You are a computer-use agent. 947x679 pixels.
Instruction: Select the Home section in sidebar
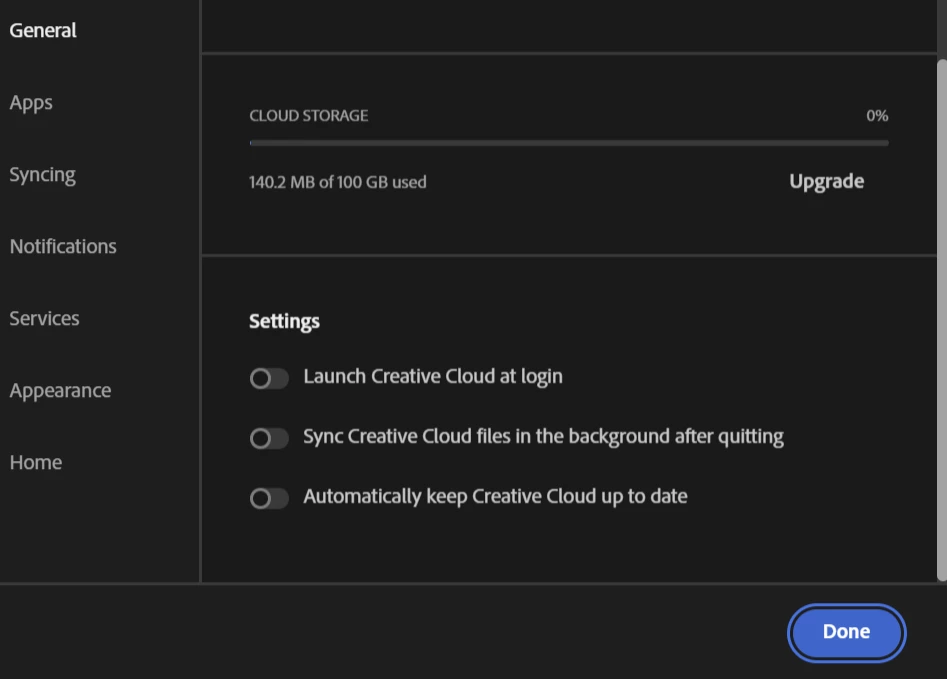click(x=36, y=463)
